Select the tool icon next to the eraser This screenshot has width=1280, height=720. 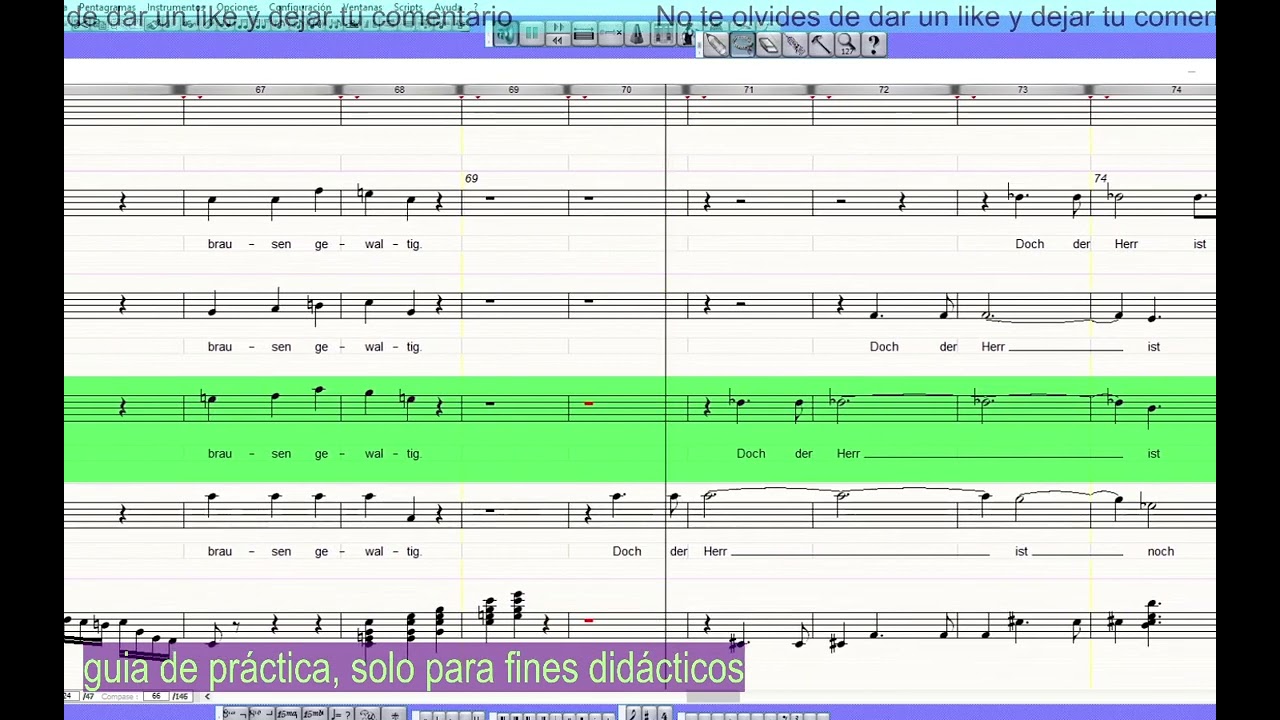coord(794,44)
